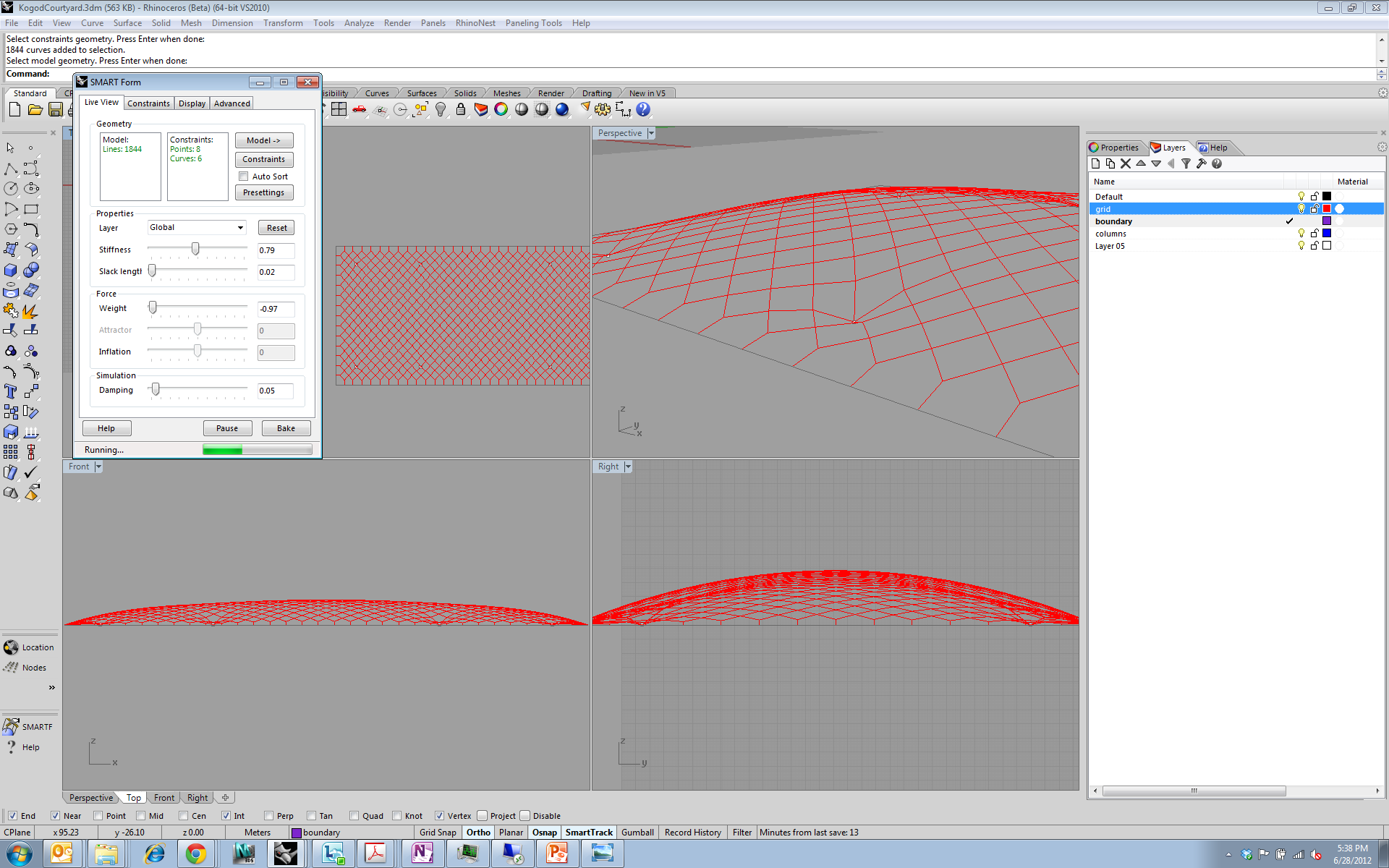
Task: Choose the Polygon tool
Action: (11, 229)
